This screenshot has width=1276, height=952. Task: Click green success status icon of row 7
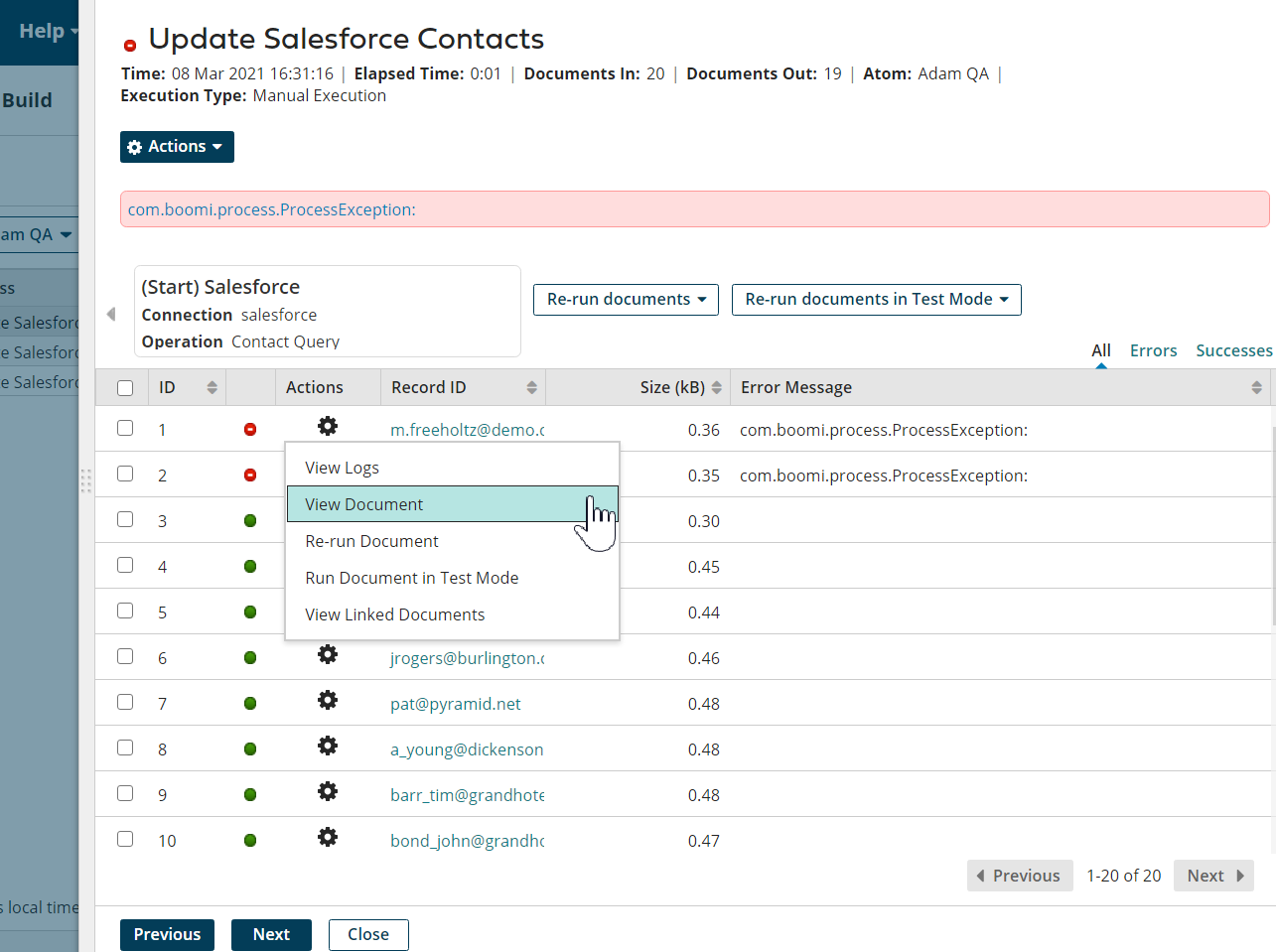tap(250, 704)
